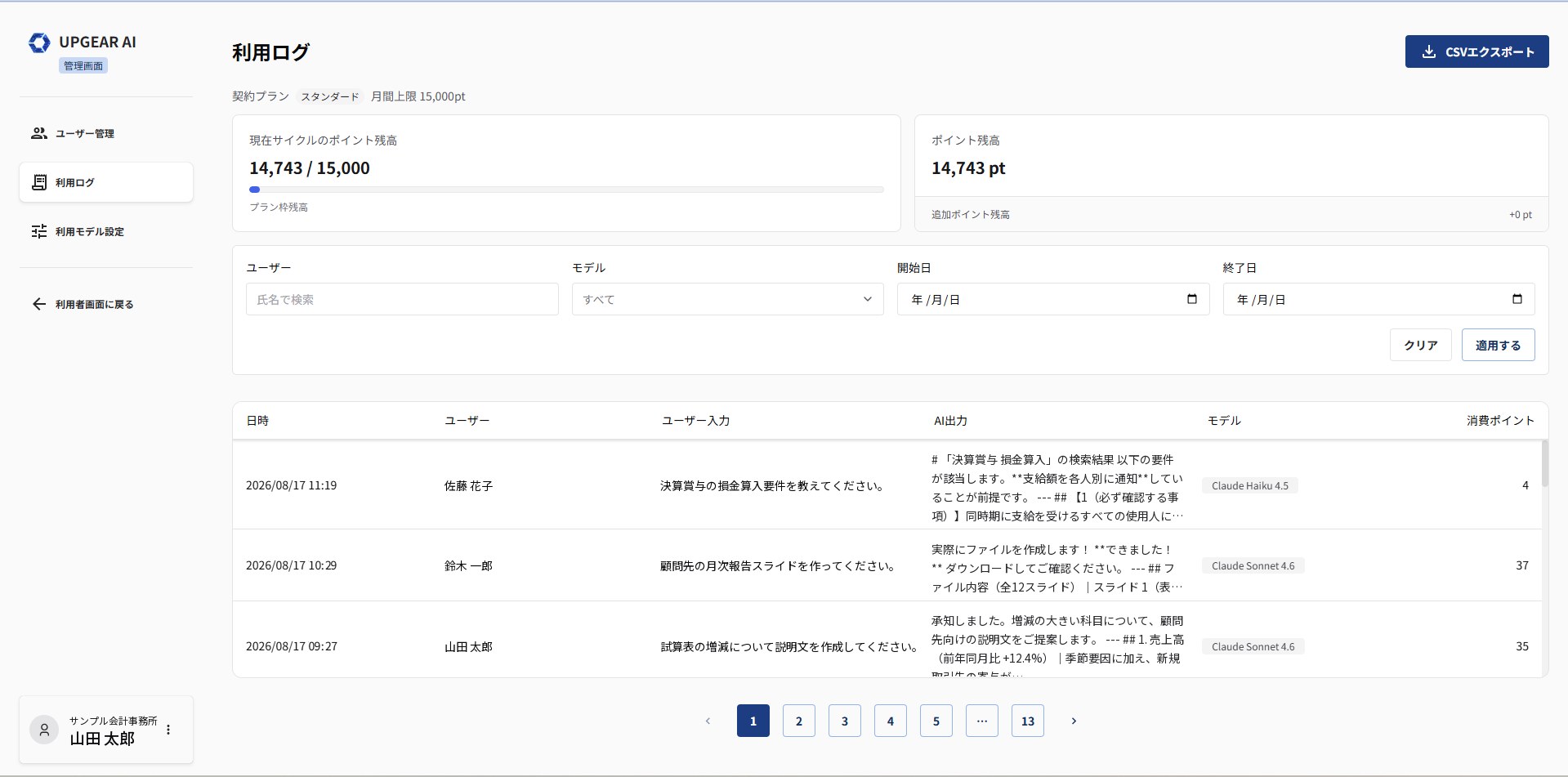Click the log table vertical scrollbar

point(1544,463)
